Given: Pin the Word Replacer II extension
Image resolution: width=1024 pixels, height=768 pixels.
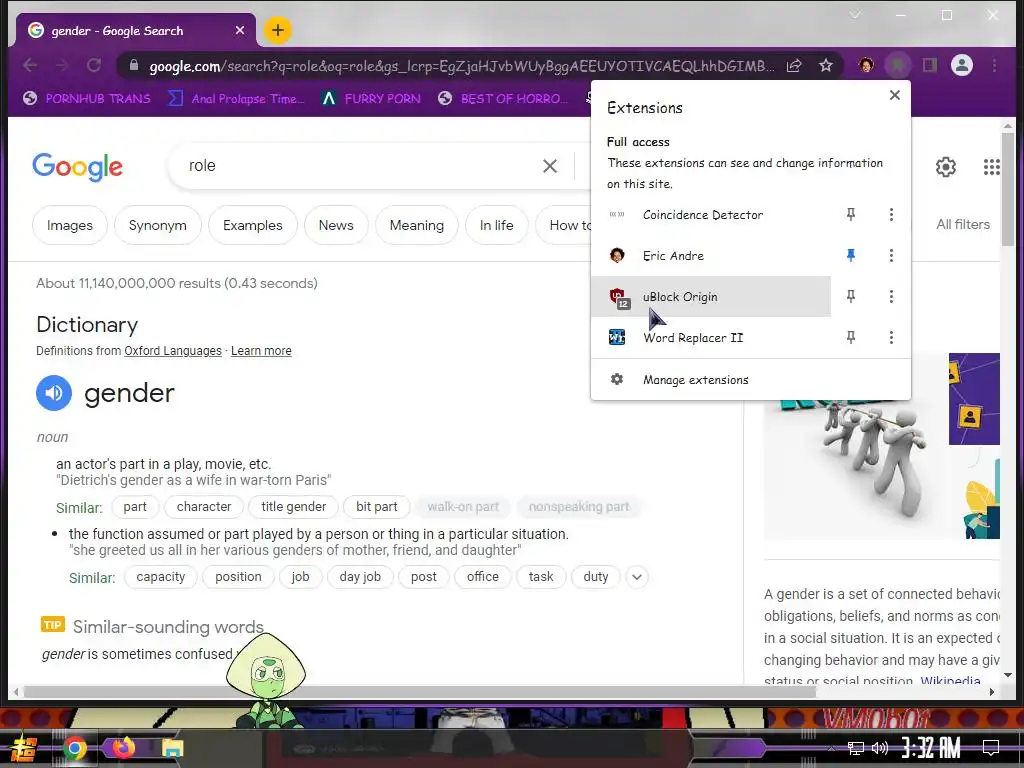Looking at the screenshot, I should [850, 337].
